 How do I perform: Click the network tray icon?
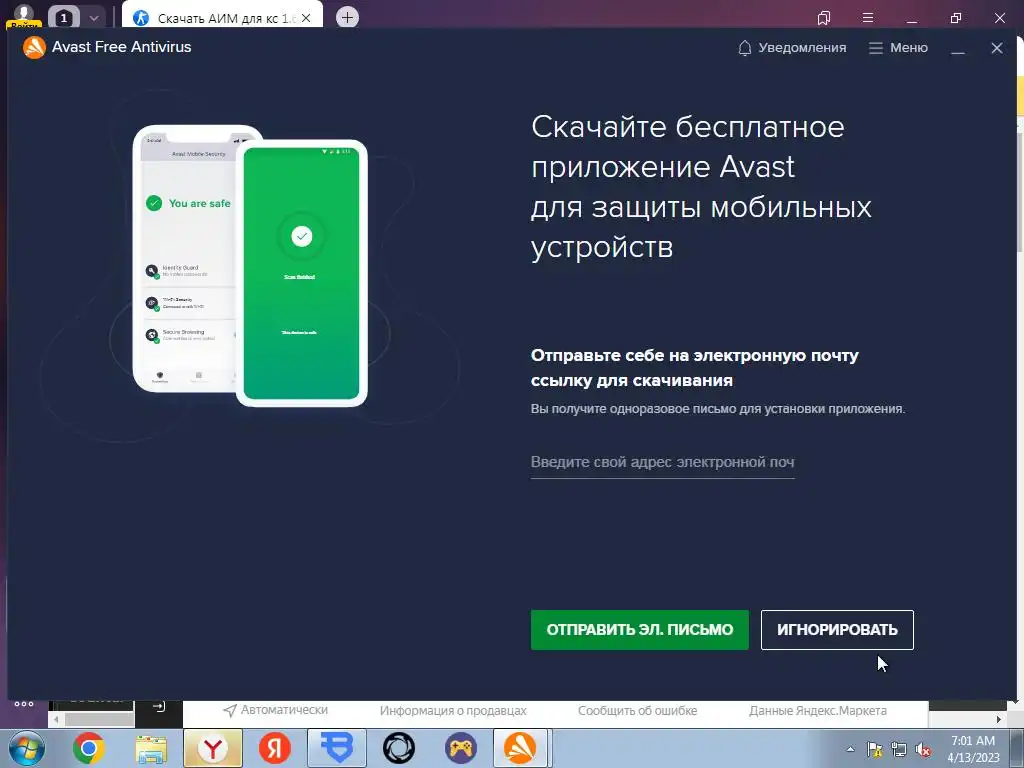(899, 749)
